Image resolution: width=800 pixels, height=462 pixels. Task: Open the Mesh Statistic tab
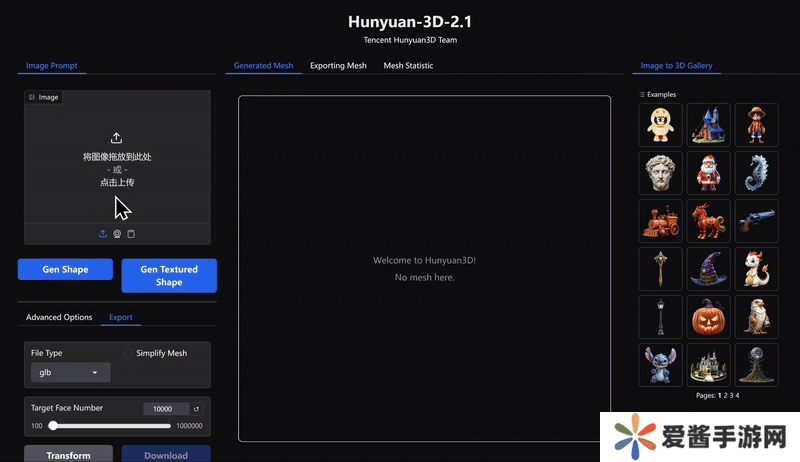[x=408, y=66]
